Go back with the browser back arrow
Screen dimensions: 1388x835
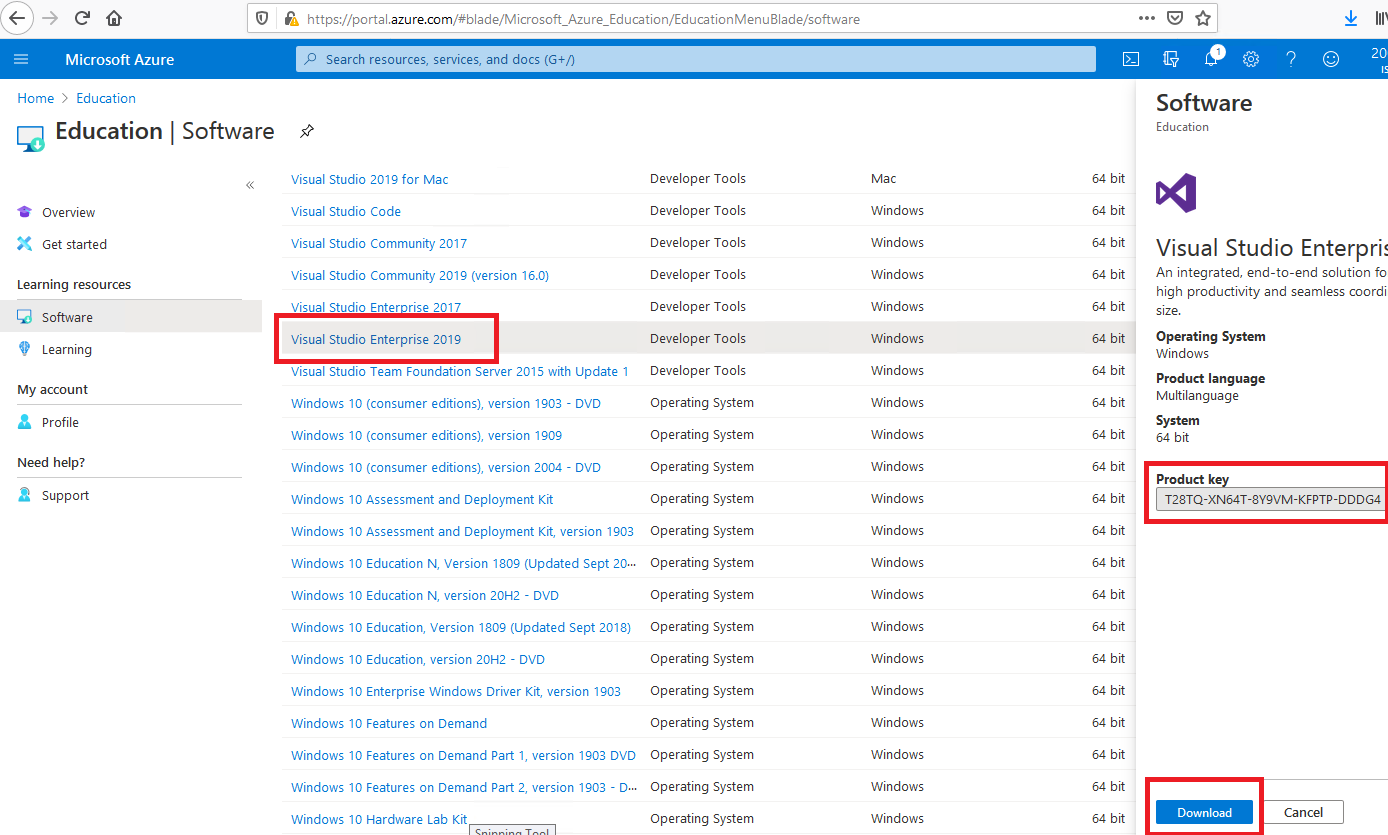point(19,18)
